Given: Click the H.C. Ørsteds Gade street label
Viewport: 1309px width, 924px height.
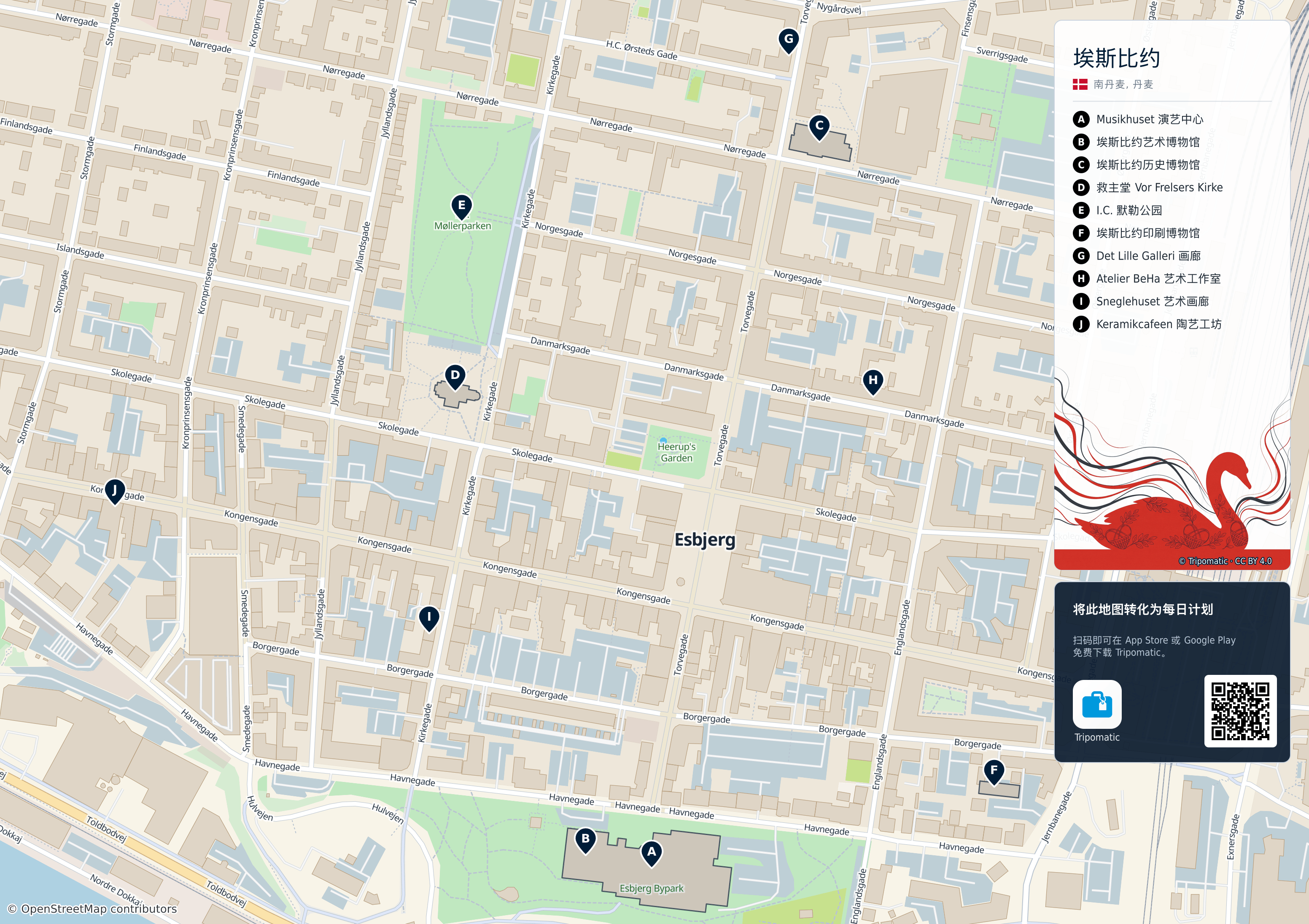Looking at the screenshot, I should tap(641, 50).
